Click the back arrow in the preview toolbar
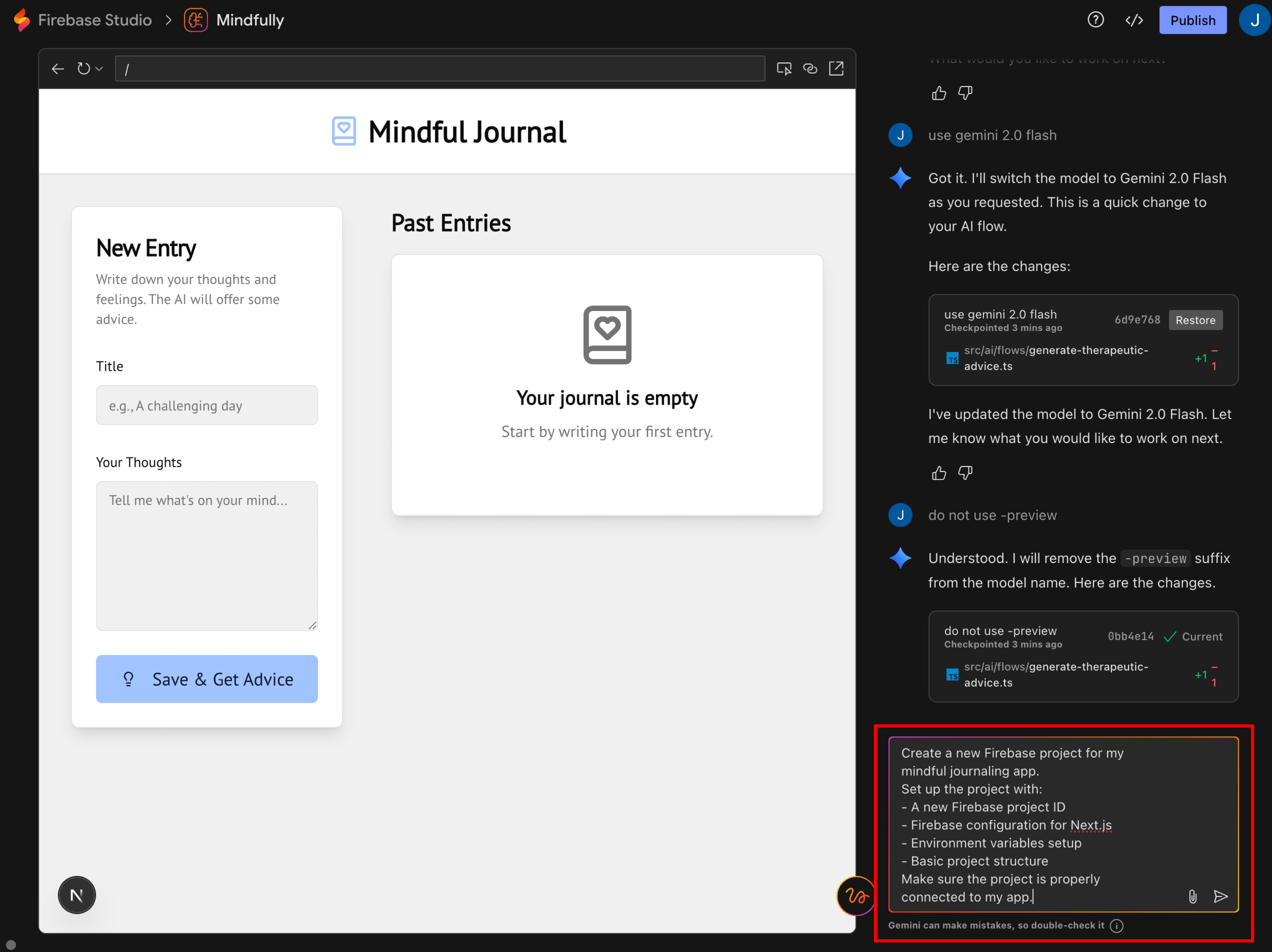Viewport: 1272px width, 952px height. 58,68
